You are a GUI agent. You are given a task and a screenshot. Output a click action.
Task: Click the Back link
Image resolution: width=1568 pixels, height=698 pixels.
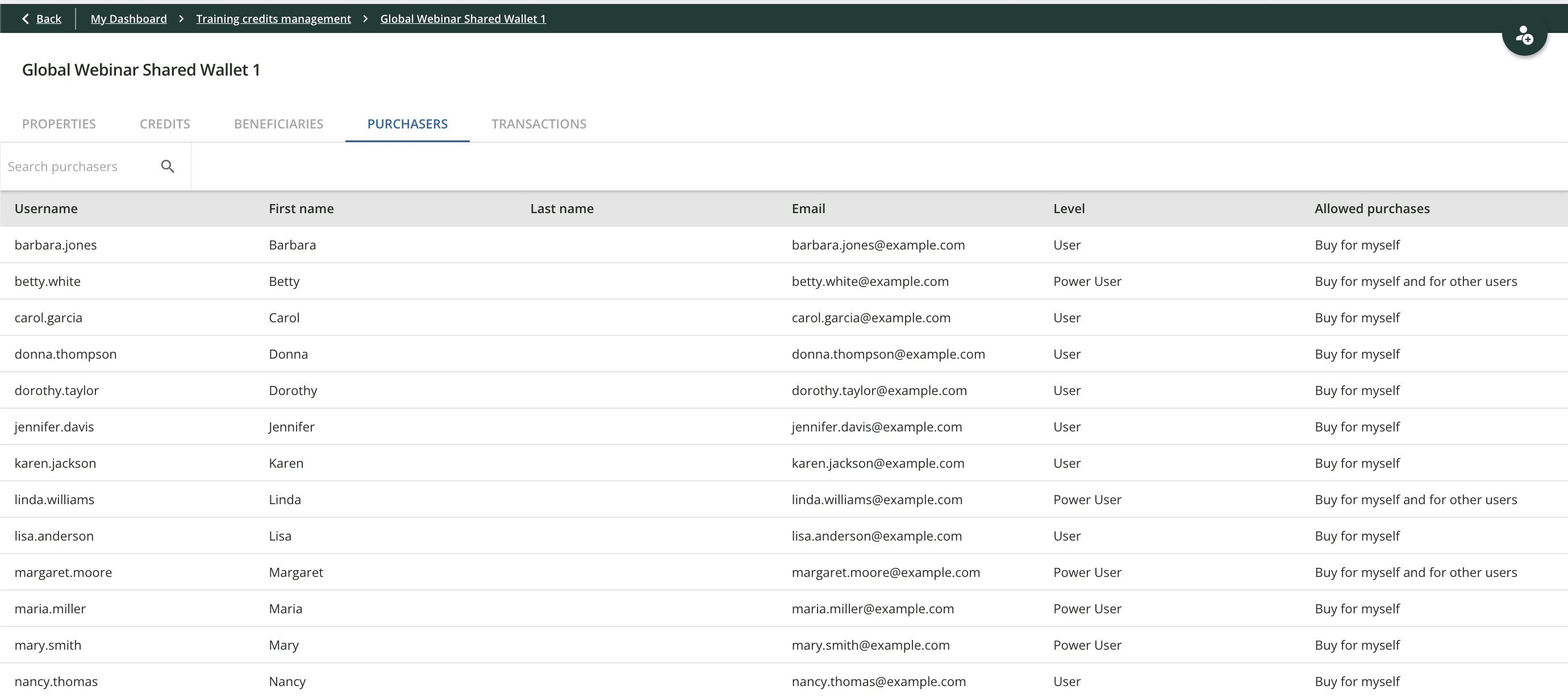(x=49, y=19)
